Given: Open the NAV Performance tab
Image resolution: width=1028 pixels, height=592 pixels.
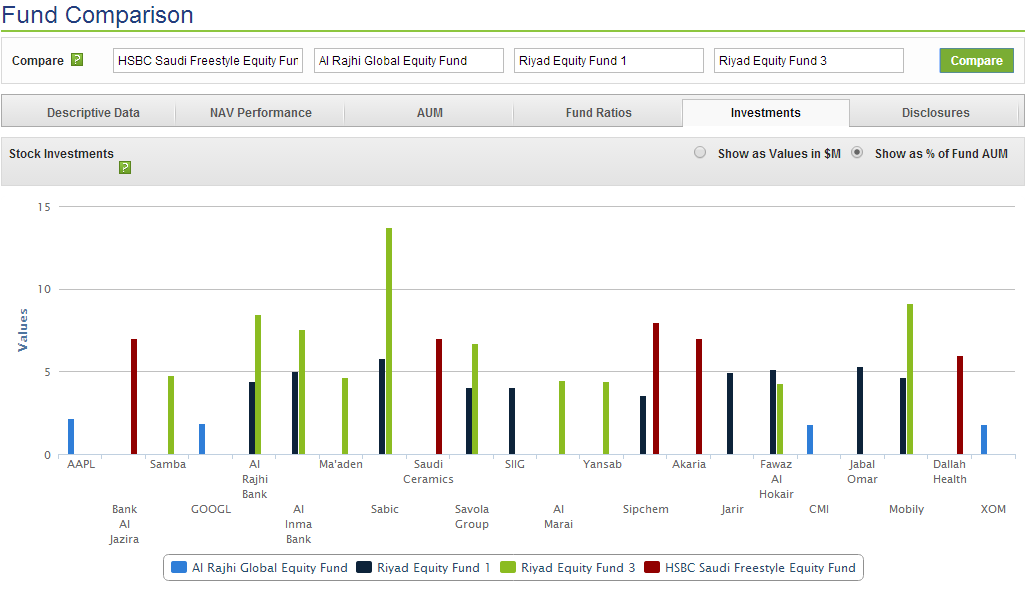Looking at the screenshot, I should click(260, 113).
